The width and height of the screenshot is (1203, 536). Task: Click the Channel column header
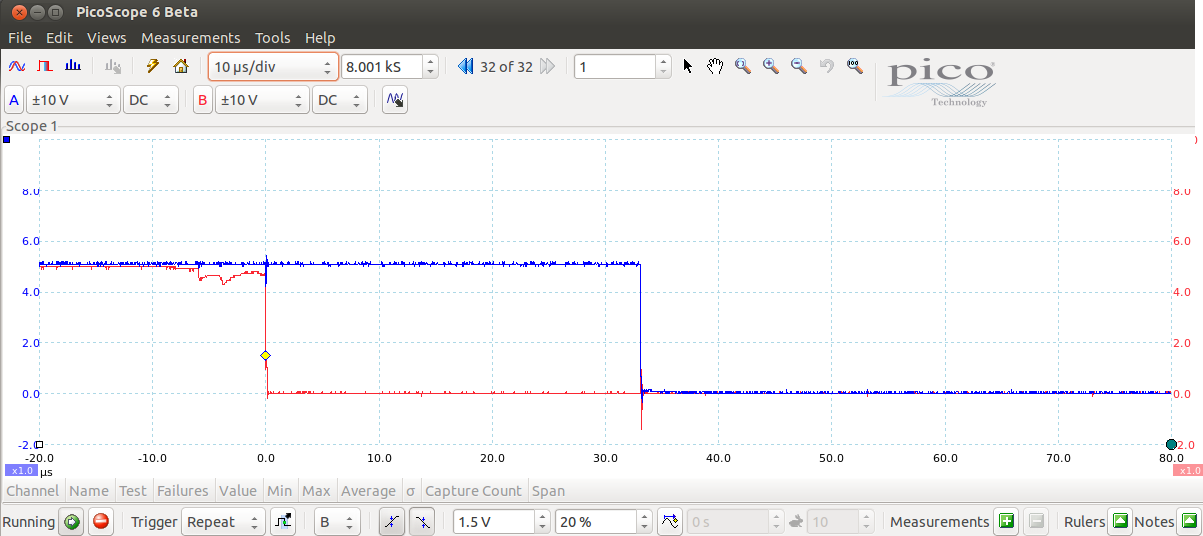[33, 491]
